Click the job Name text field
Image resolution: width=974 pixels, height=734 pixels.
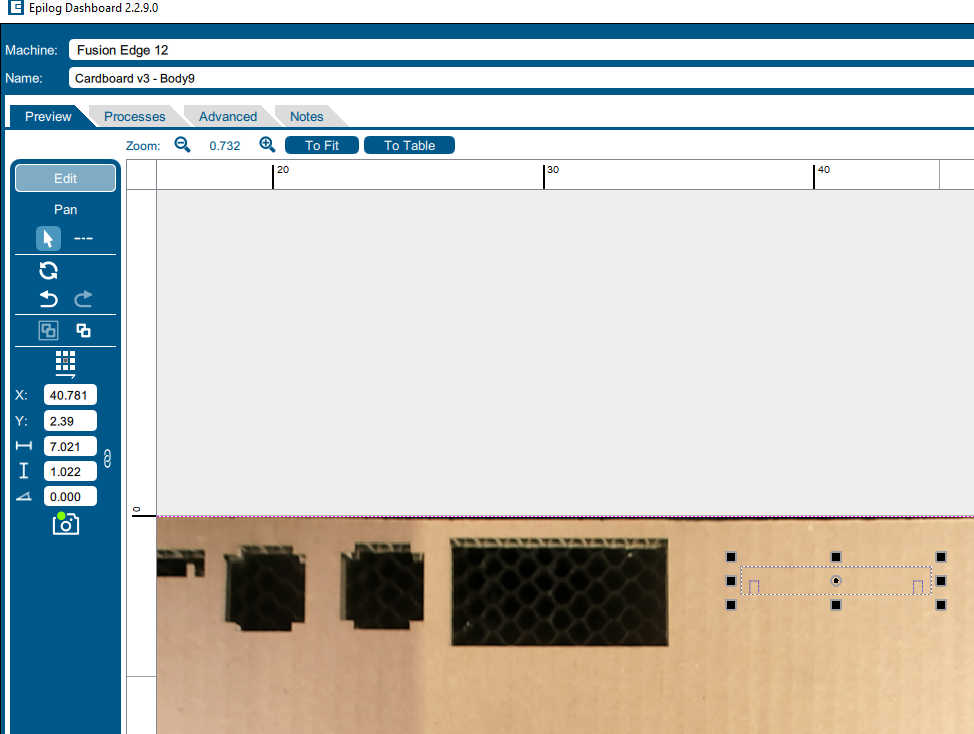pyautogui.click(x=520, y=78)
